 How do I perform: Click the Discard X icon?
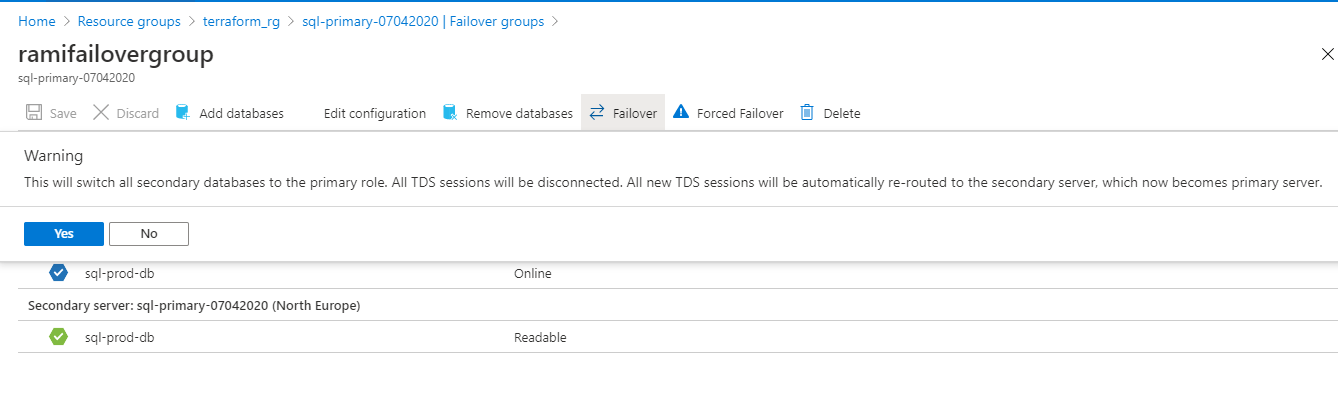pyautogui.click(x=101, y=113)
